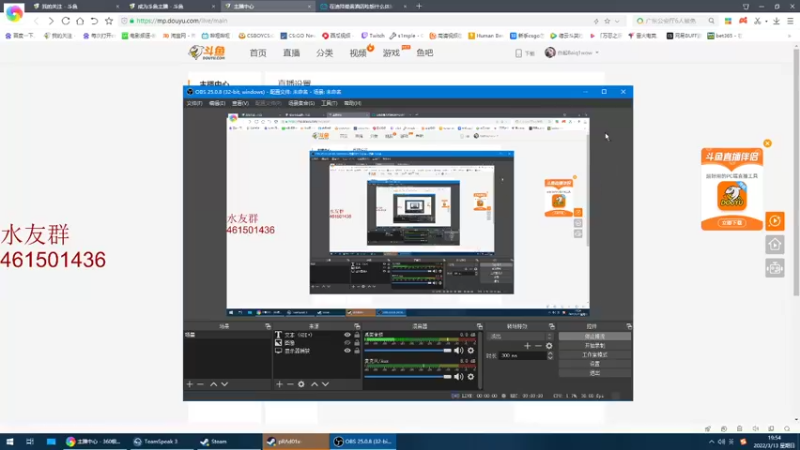
Task: Open OBS Help menu
Action: point(353,103)
